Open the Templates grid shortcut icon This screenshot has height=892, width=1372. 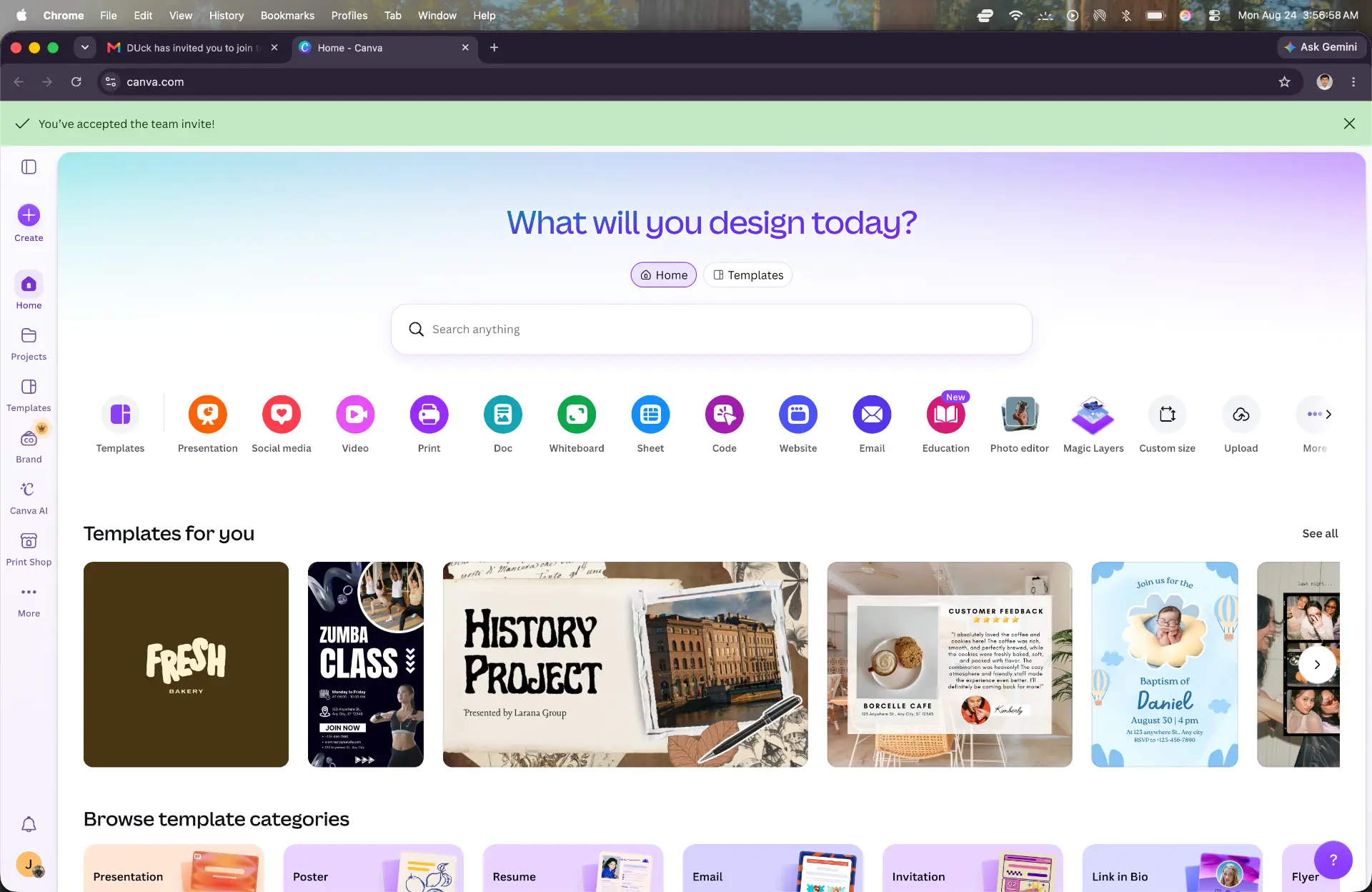click(x=120, y=414)
